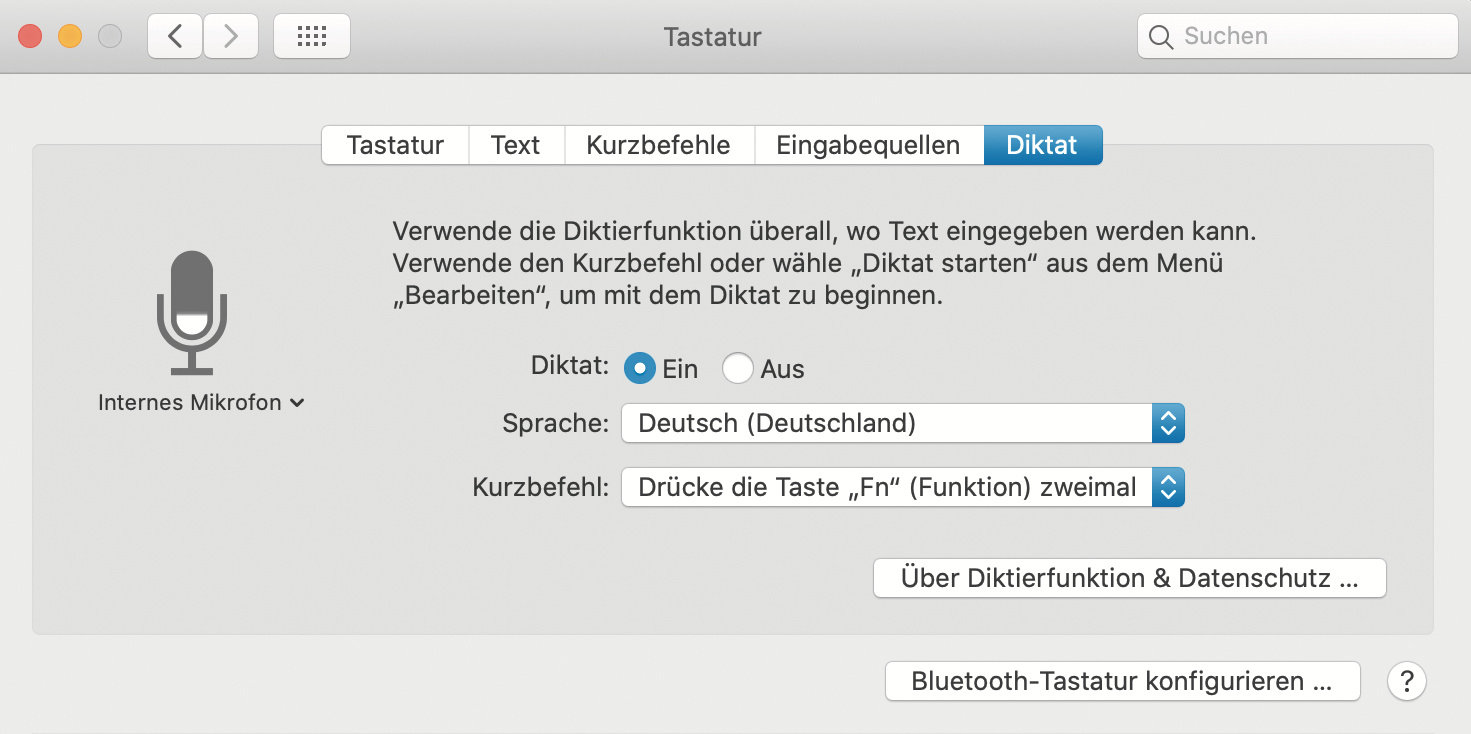This screenshot has height=734, width=1471.
Task: Show all preferences grid icon
Action: click(x=312, y=37)
